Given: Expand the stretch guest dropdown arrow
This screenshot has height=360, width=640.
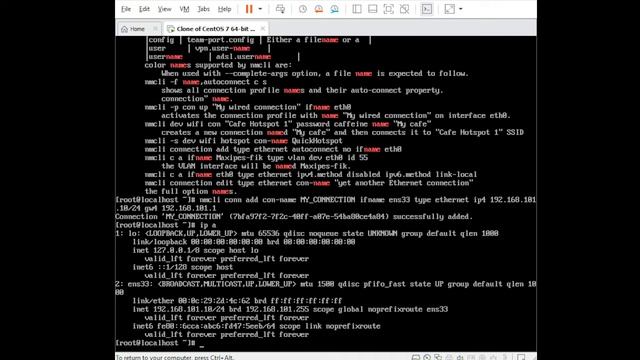Looking at the screenshot, I should click(461, 9).
